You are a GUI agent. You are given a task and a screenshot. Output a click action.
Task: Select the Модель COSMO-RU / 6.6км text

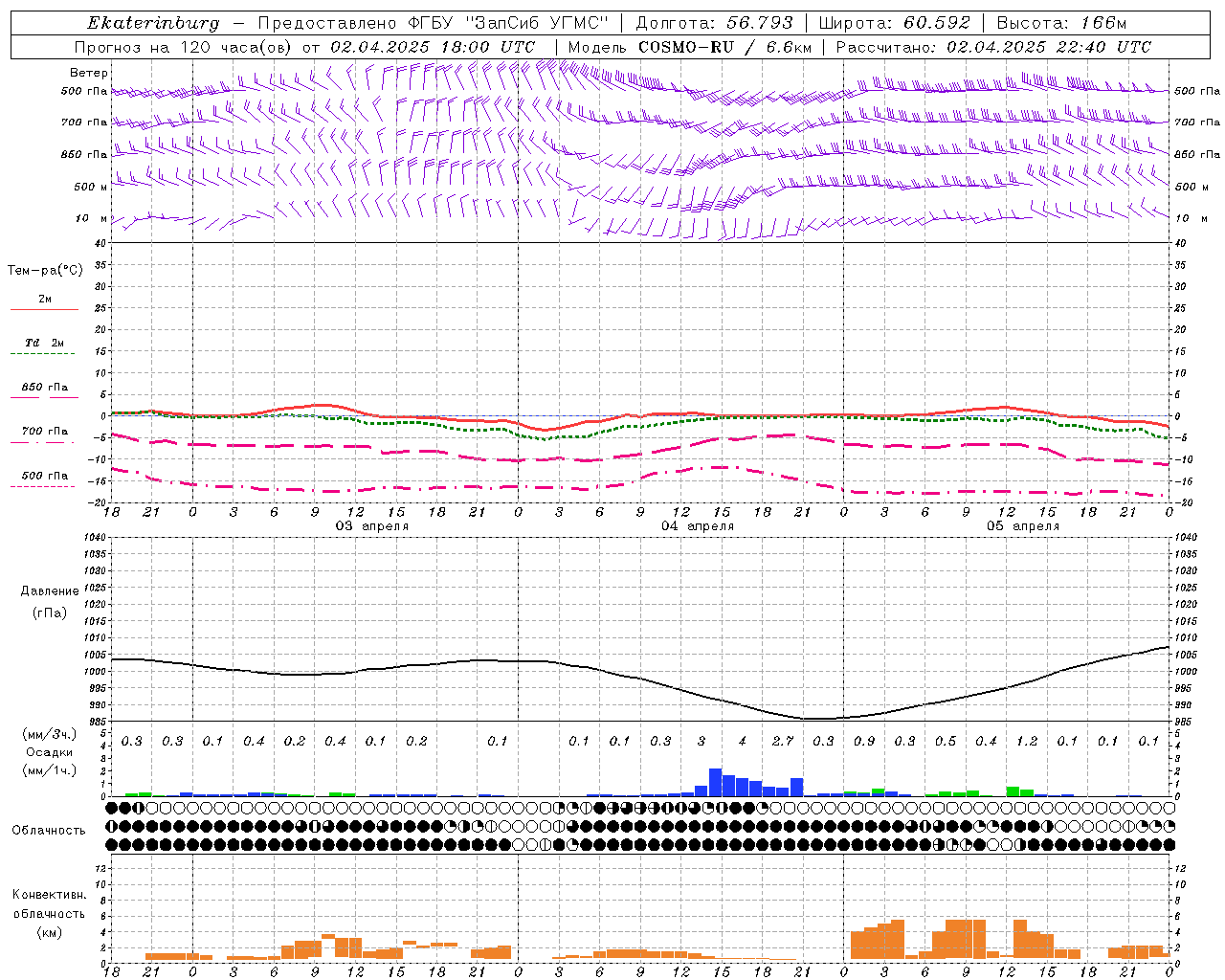click(x=690, y=47)
